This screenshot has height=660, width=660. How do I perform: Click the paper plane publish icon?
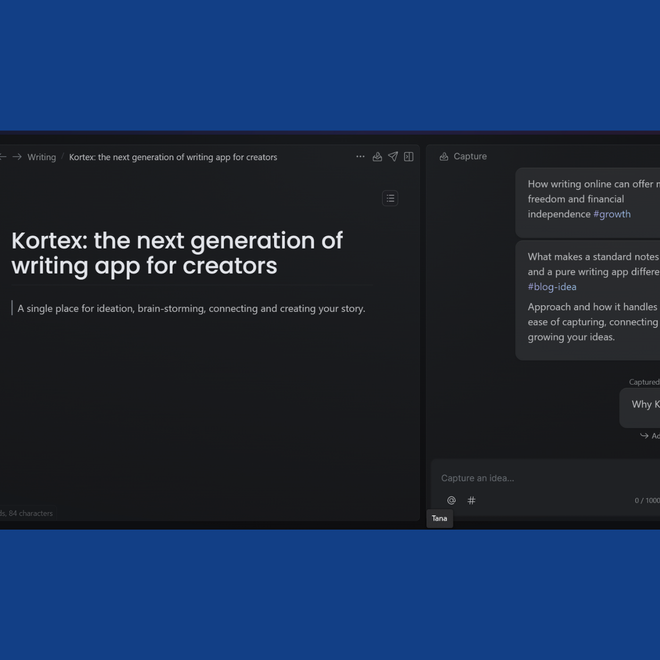(393, 157)
